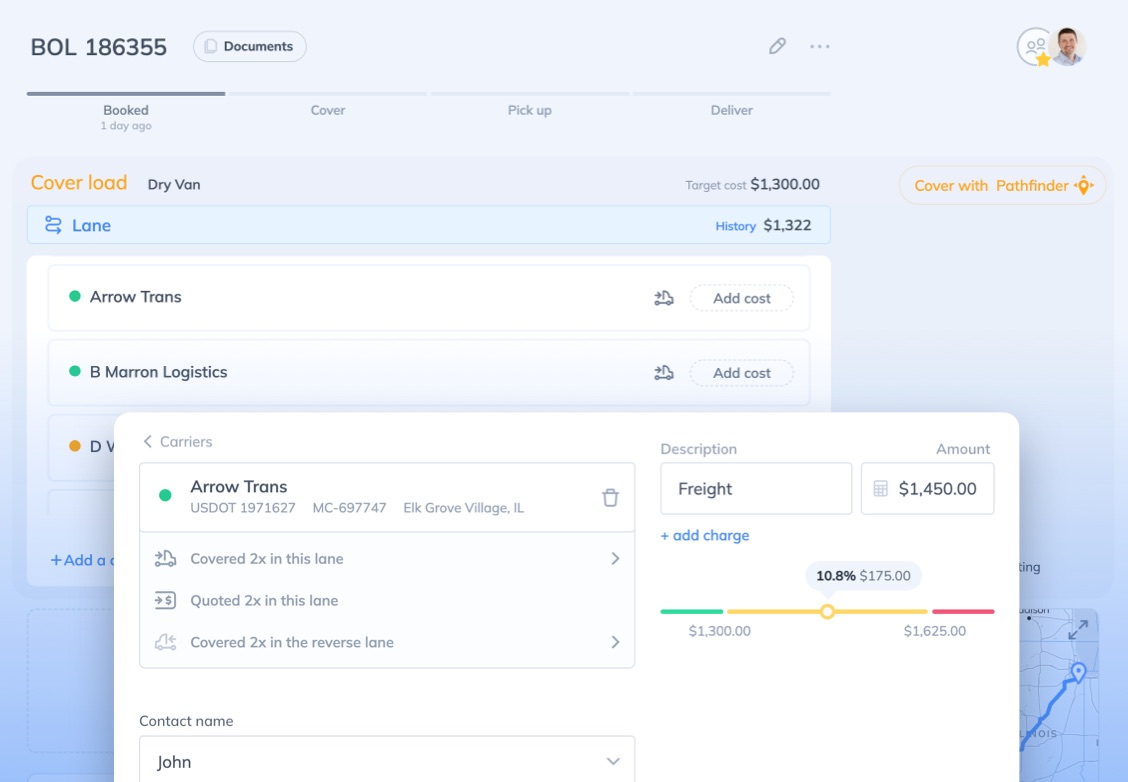Expand 'Covered 2x in this lane'
The image size is (1128, 782).
pyautogui.click(x=615, y=559)
